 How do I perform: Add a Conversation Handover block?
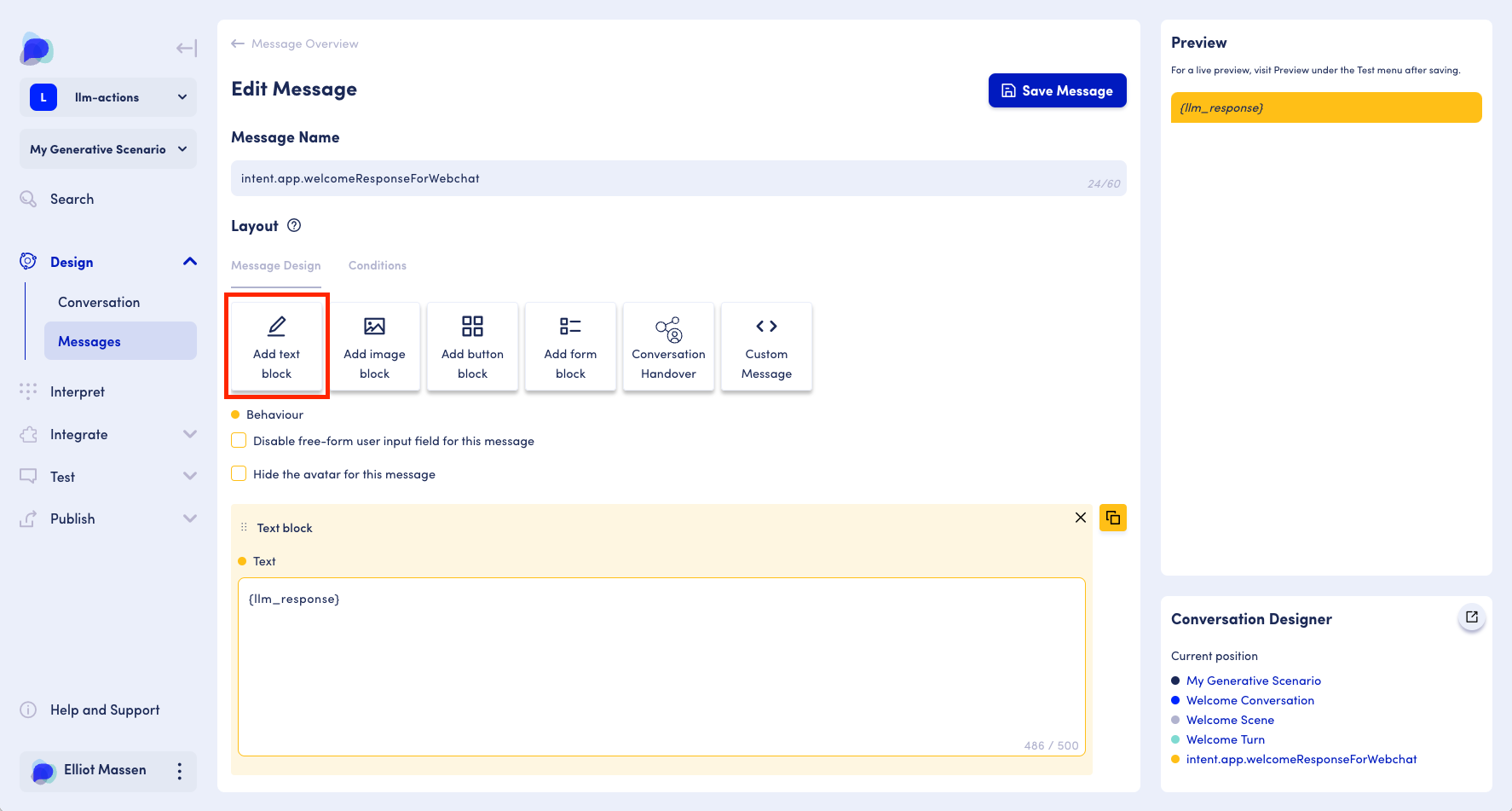click(x=668, y=347)
